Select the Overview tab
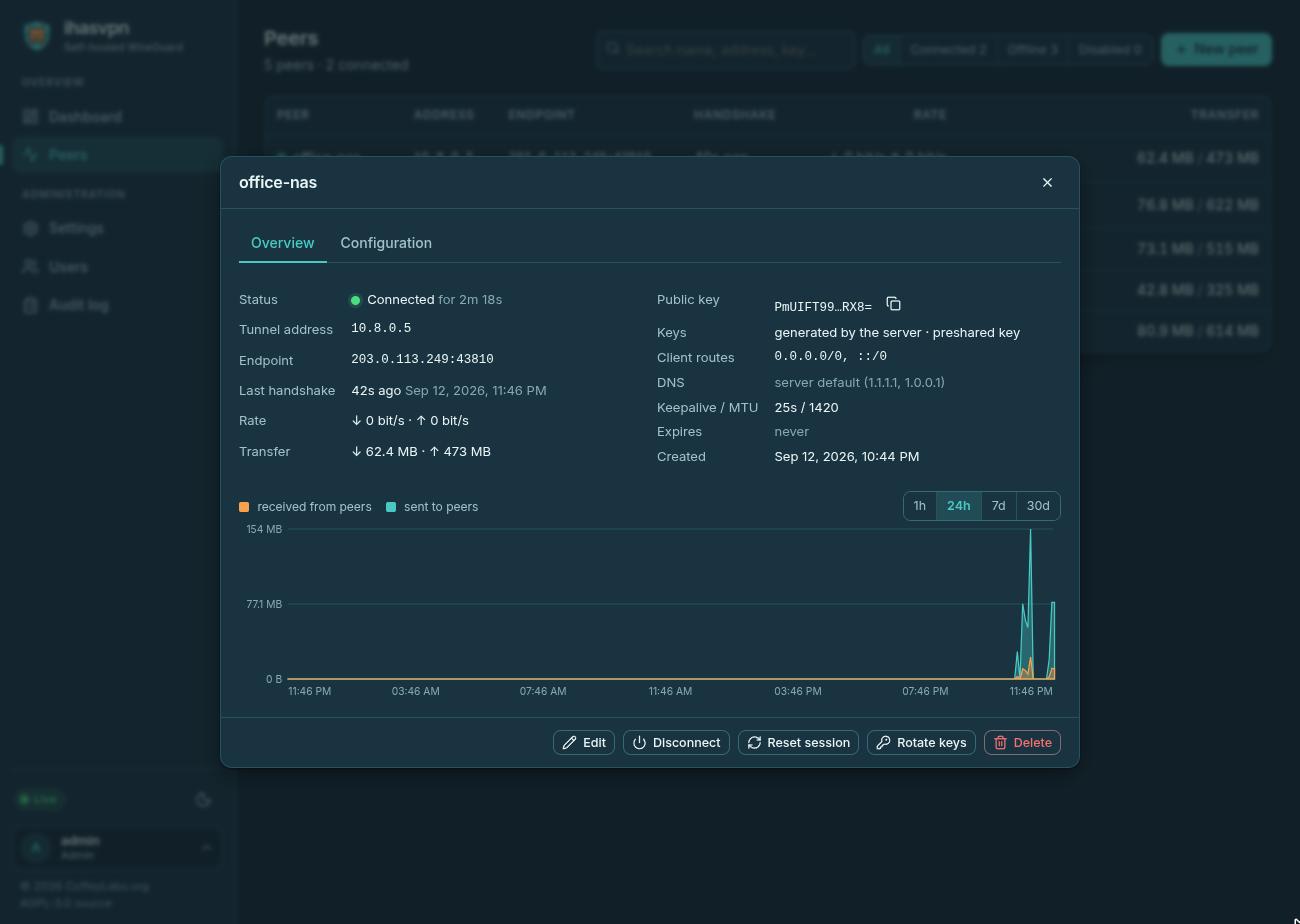Image resolution: width=1300 pixels, height=924 pixels. (x=282, y=243)
